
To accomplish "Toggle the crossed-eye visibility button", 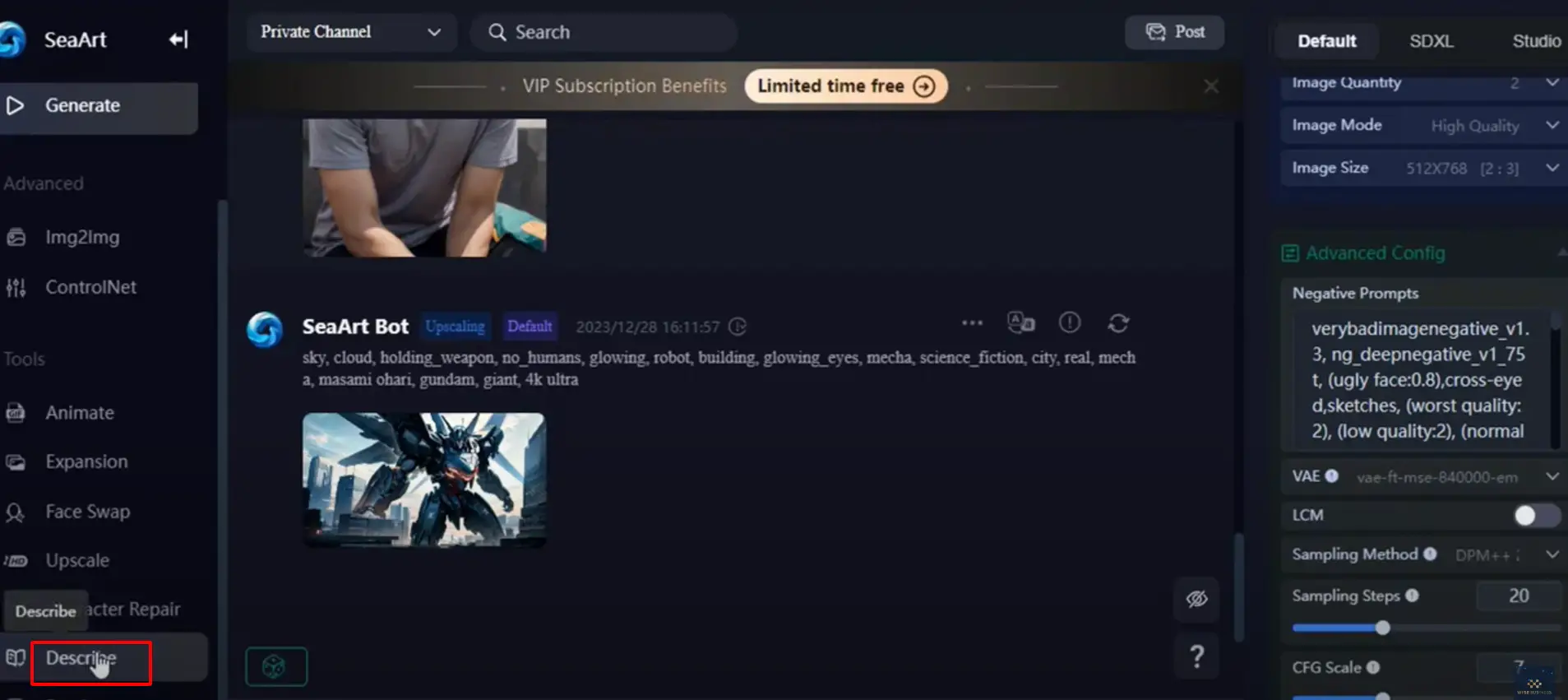I will (1196, 599).
